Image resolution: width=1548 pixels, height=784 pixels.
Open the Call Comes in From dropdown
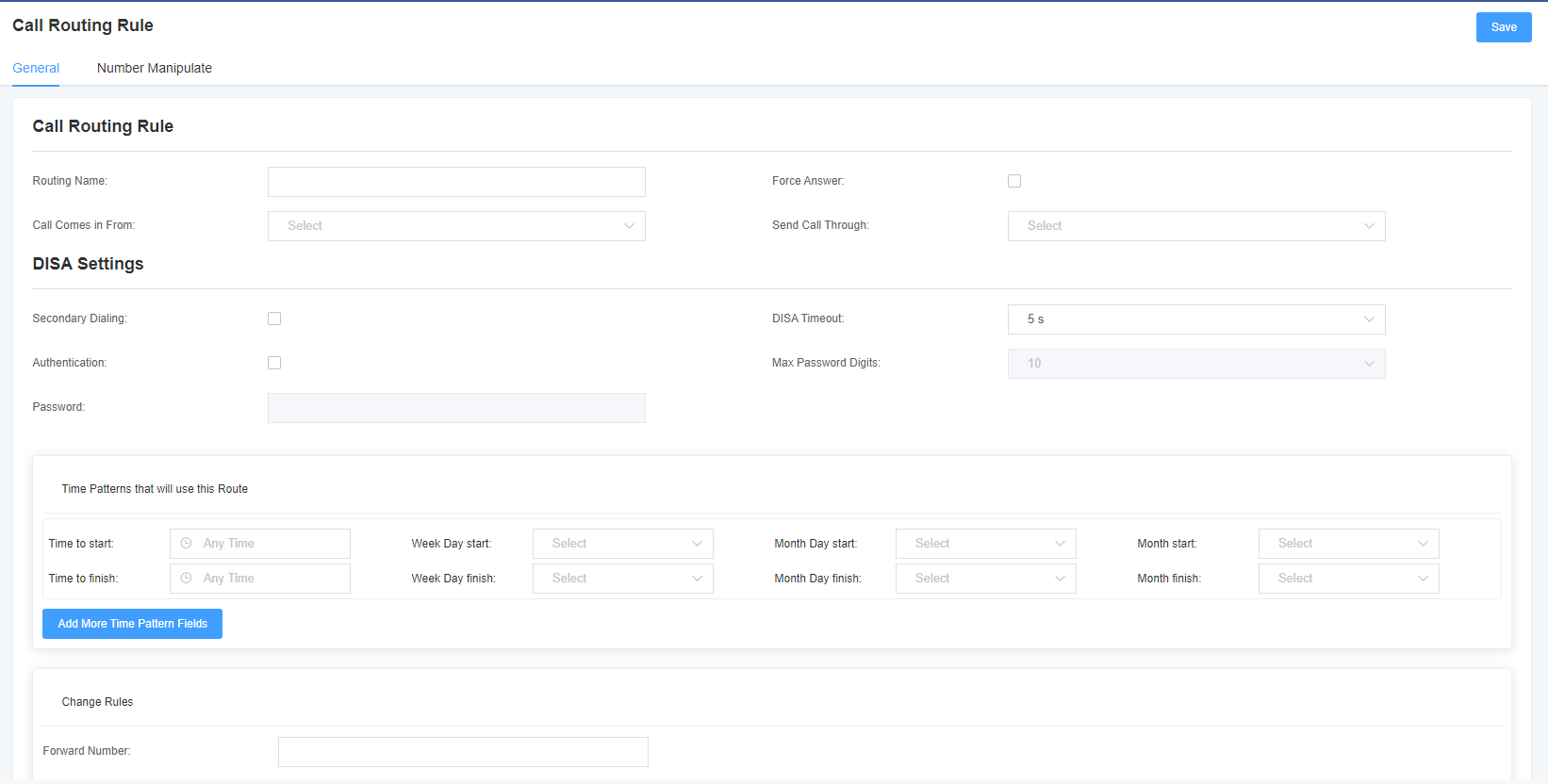[x=456, y=226]
